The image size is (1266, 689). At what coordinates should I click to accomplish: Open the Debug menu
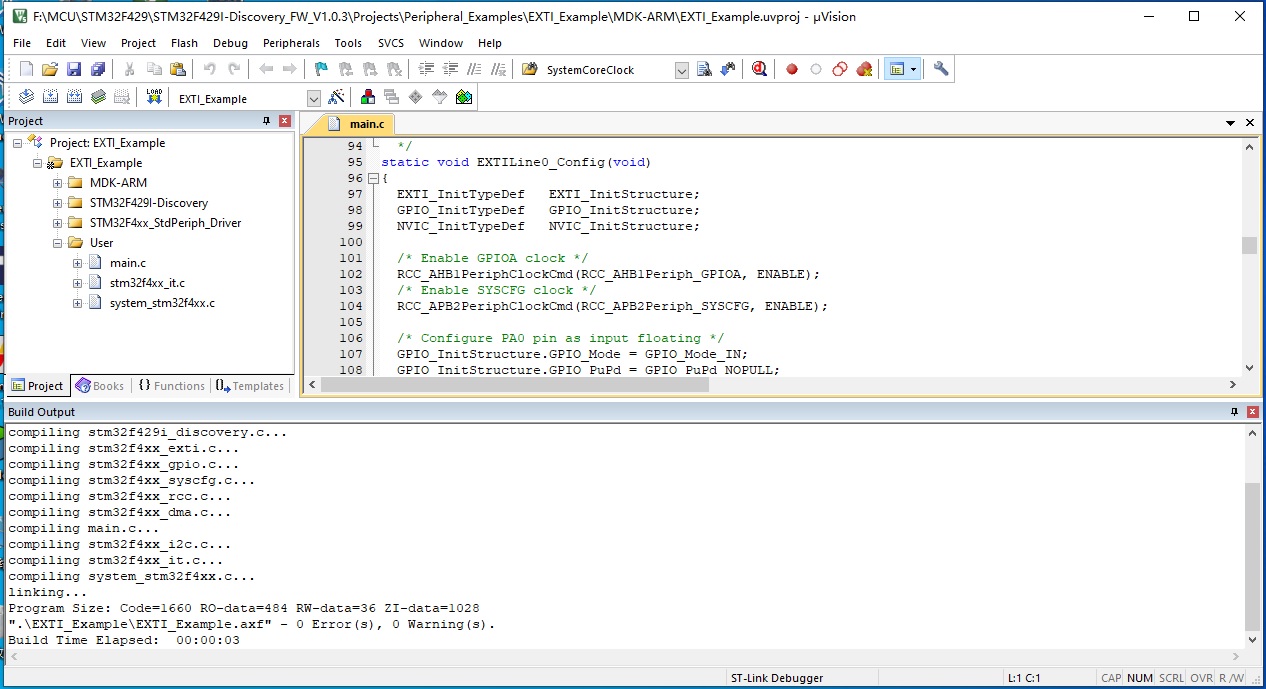pyautogui.click(x=230, y=43)
